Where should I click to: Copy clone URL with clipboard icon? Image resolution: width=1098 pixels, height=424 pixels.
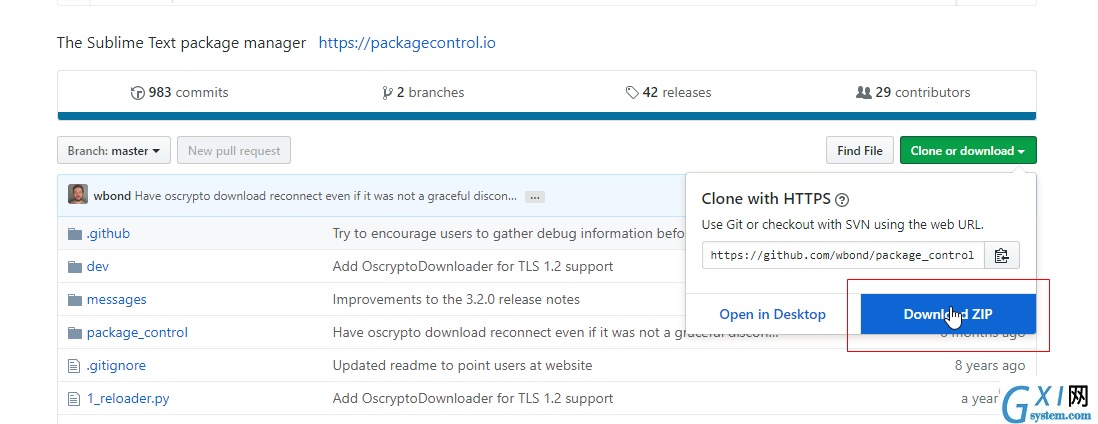[1002, 255]
